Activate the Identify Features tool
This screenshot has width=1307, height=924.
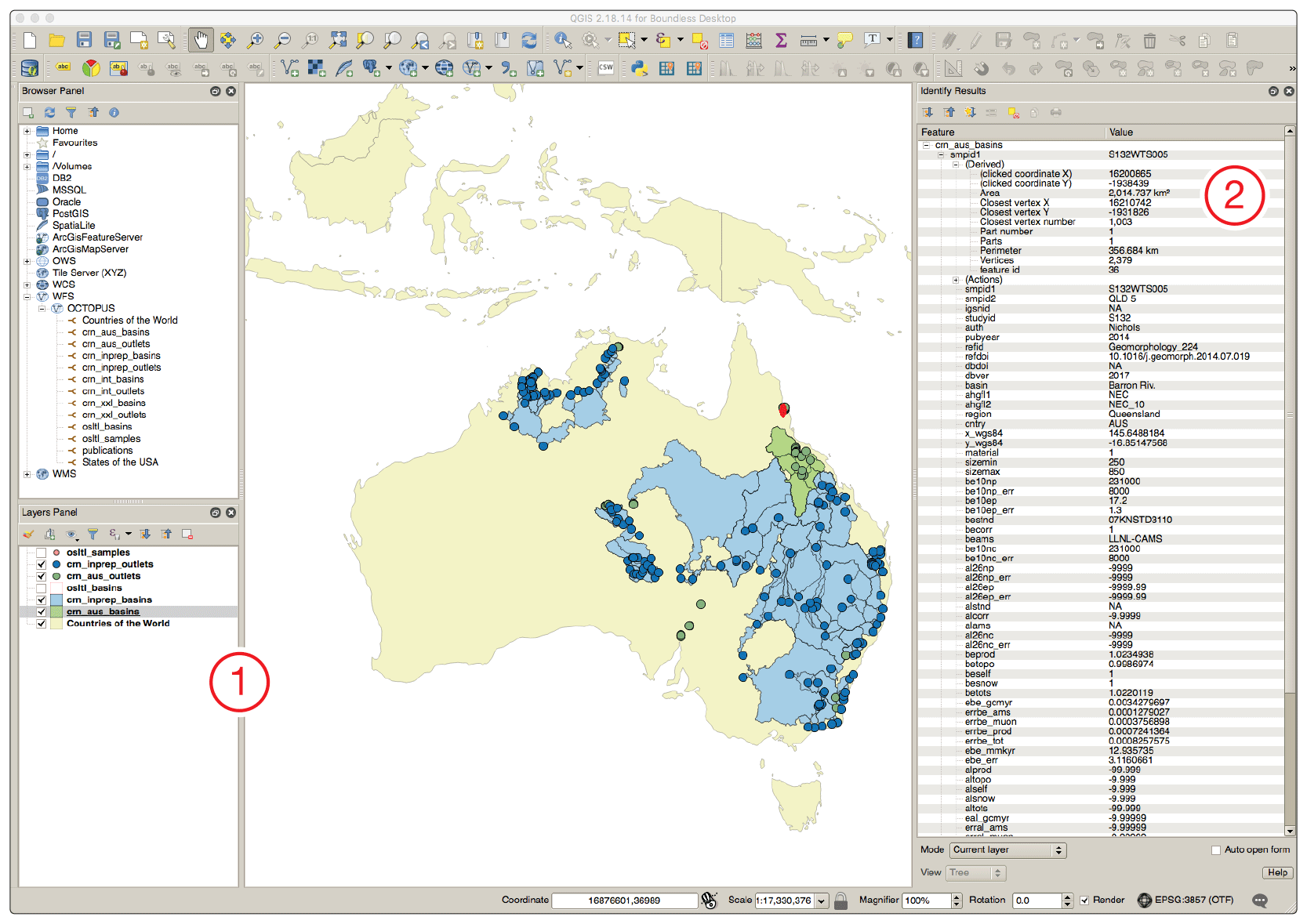pos(562,40)
